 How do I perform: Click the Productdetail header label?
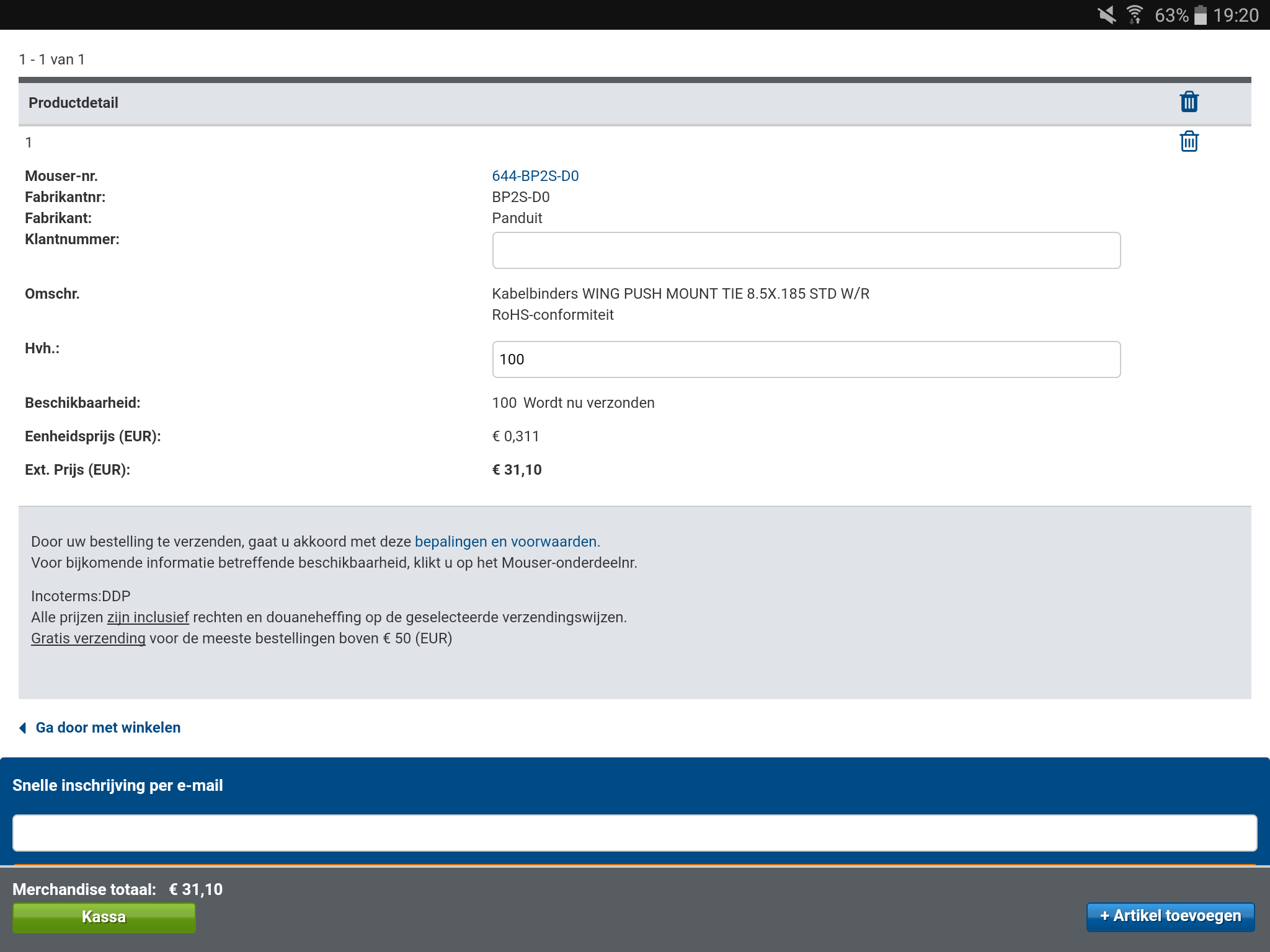[73, 103]
